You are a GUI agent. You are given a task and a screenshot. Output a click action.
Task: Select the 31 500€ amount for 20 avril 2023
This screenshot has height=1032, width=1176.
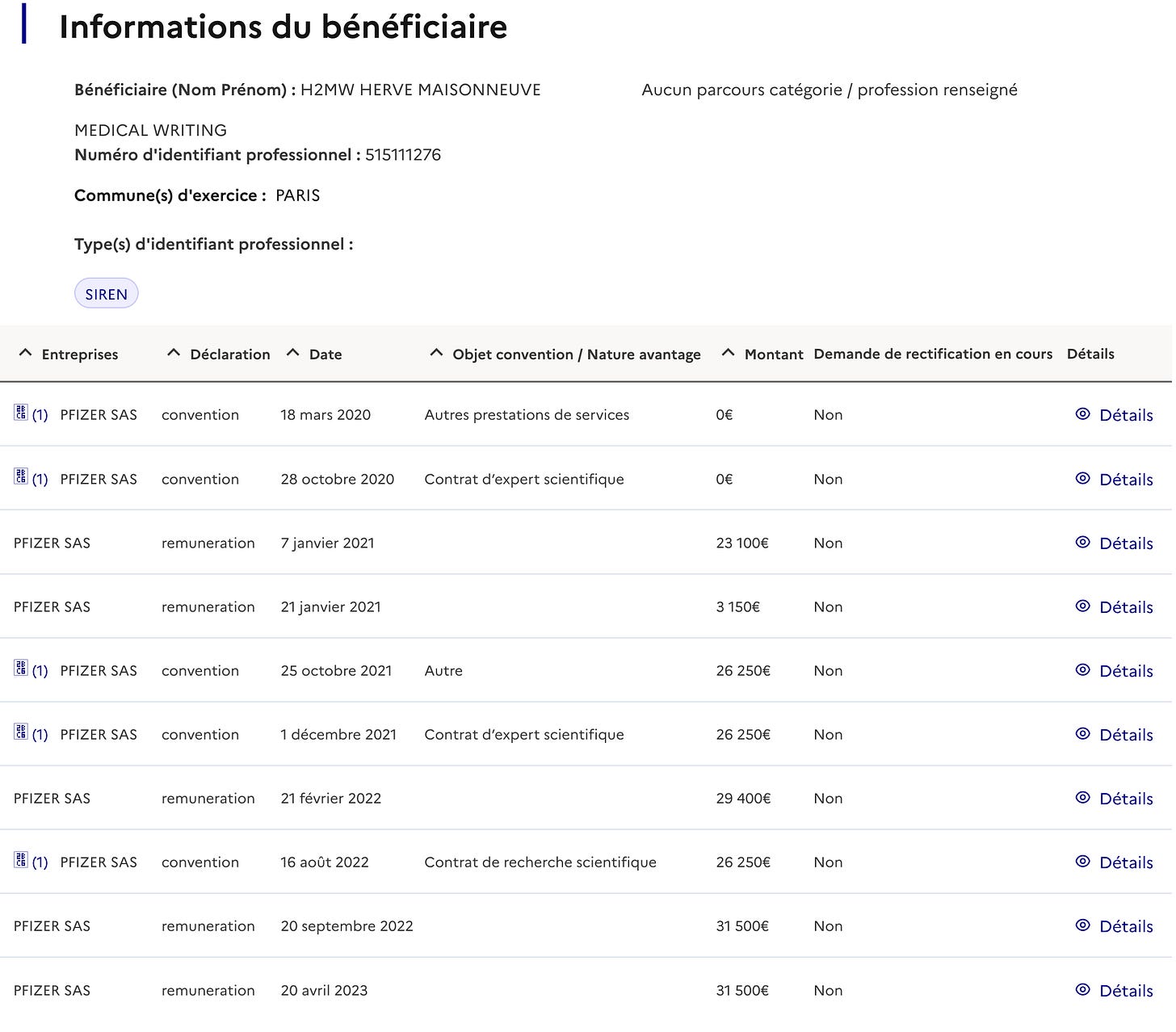(742, 990)
